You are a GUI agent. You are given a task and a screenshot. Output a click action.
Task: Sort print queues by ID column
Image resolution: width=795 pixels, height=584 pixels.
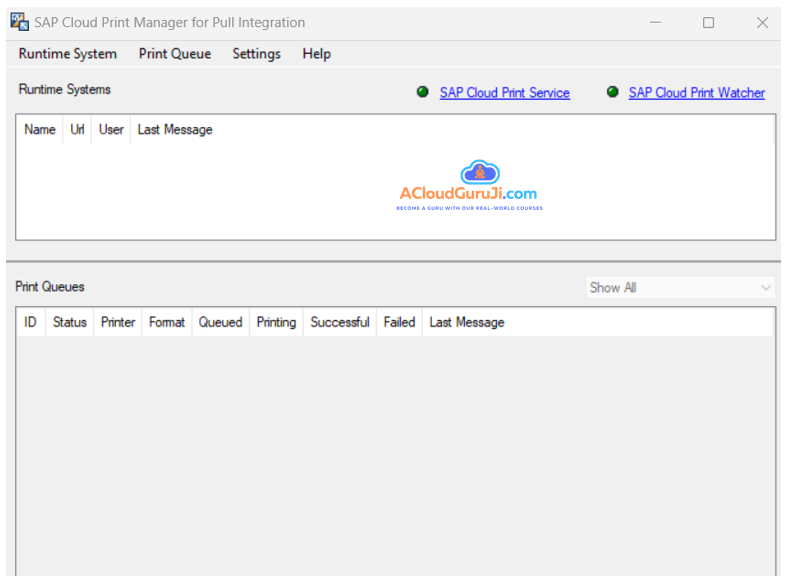point(30,322)
